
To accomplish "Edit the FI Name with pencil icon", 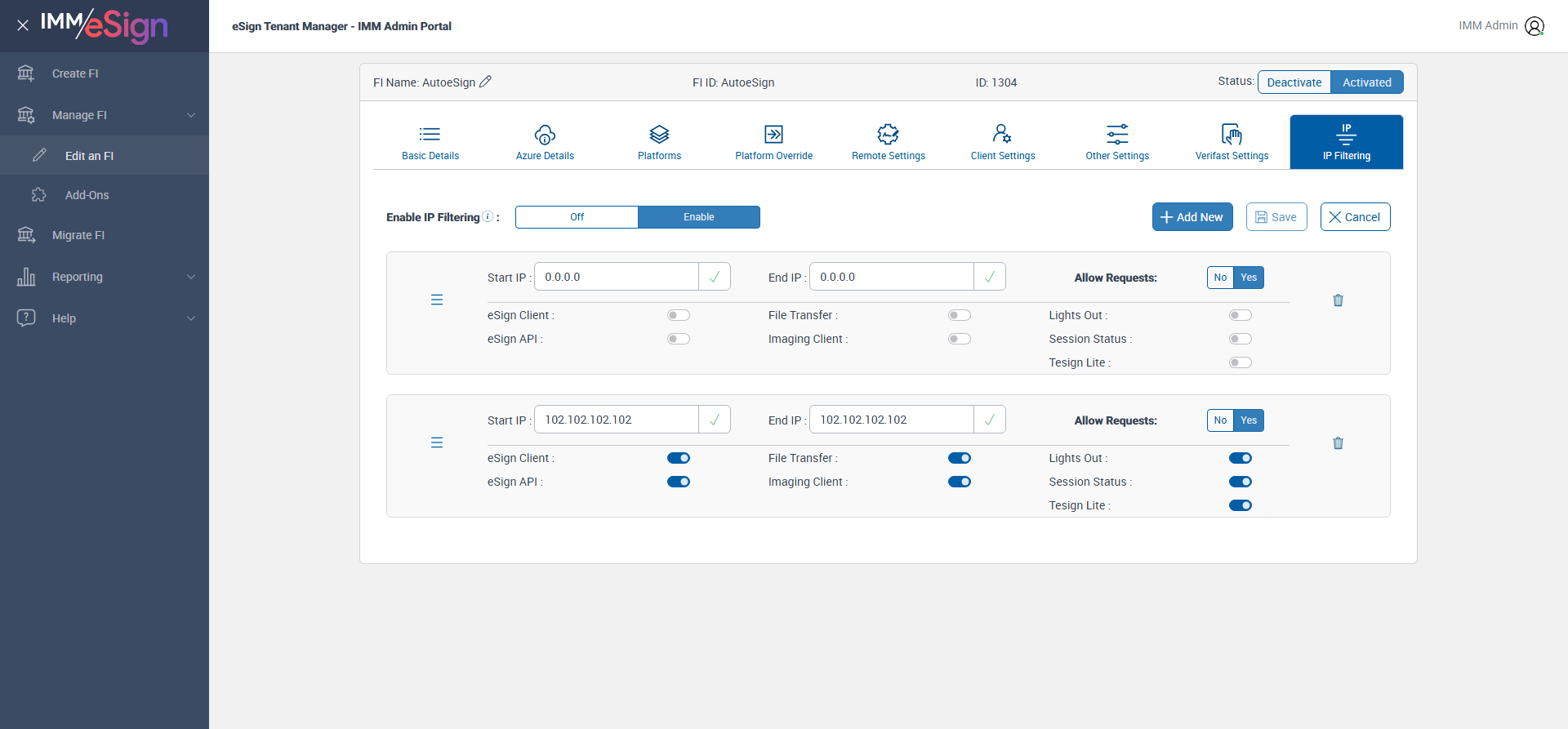I will [x=485, y=82].
